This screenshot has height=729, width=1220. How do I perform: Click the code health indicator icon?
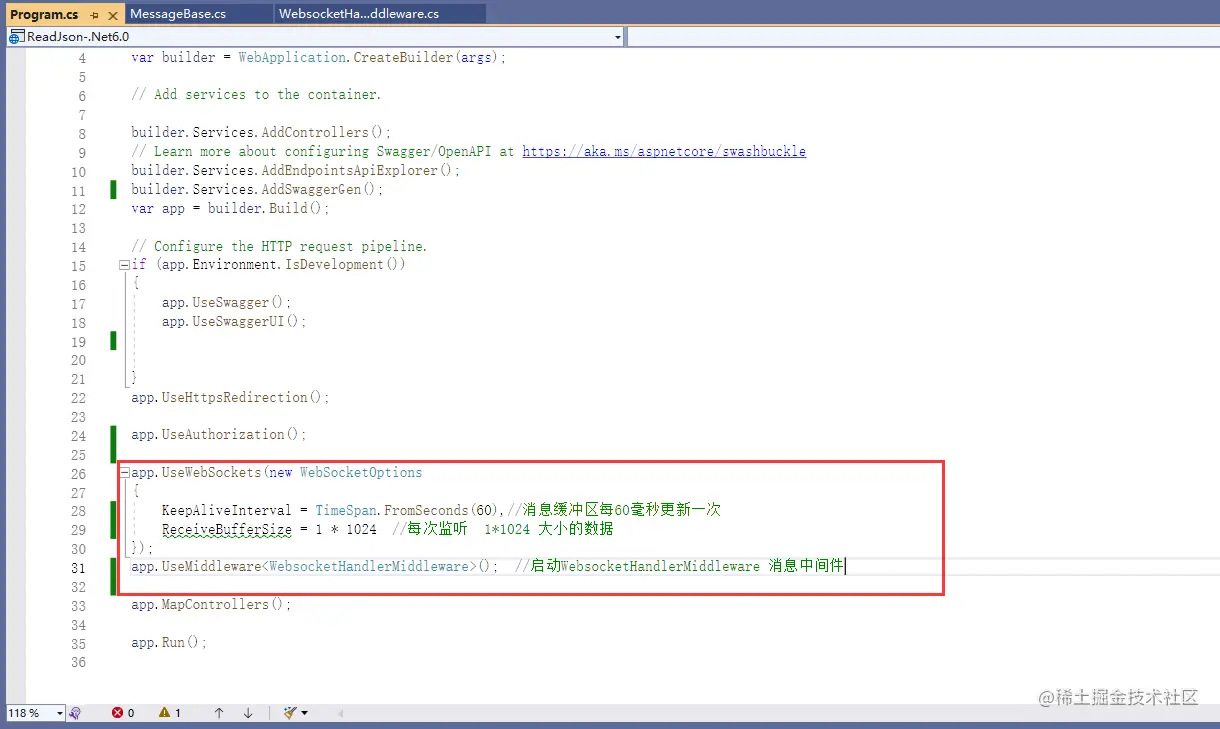75,713
